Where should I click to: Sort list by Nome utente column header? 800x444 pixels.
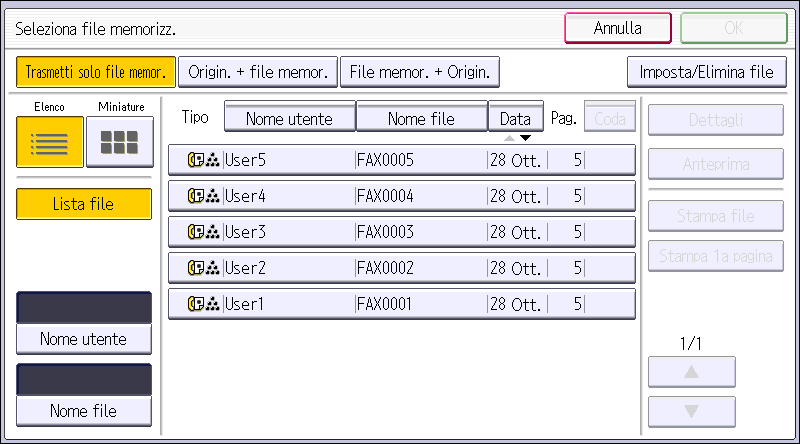pyautogui.click(x=289, y=118)
